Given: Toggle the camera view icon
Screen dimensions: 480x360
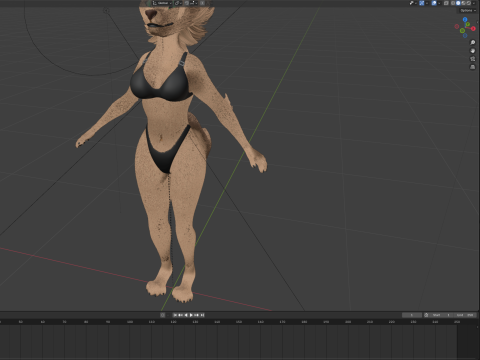Looking at the screenshot, I should (x=472, y=59).
